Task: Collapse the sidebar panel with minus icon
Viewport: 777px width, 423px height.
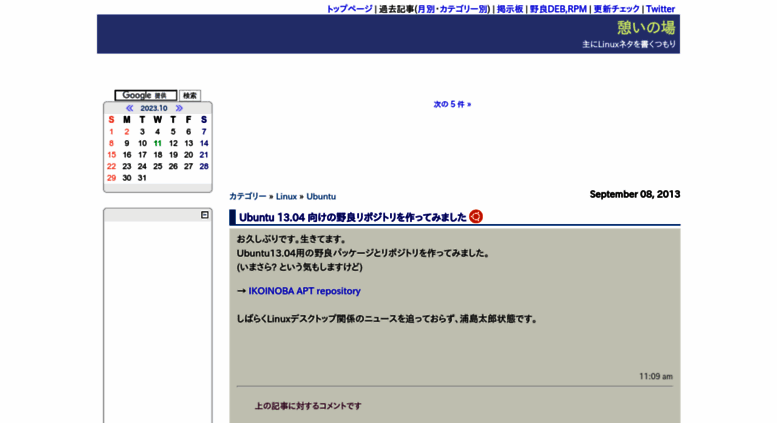Action: [205, 215]
